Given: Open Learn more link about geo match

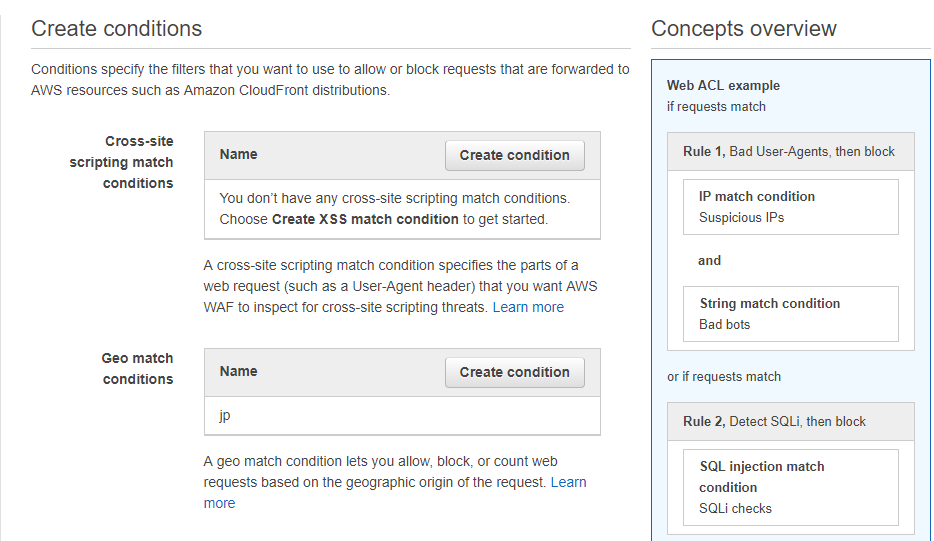Looking at the screenshot, I should coord(567,482).
